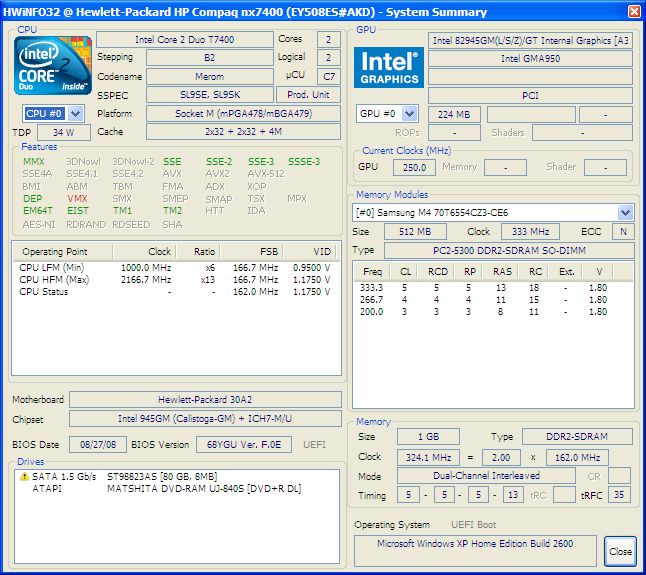Click the MATSHITA DVD-RAM drive entry
The width and height of the screenshot is (646, 575).
point(204,489)
